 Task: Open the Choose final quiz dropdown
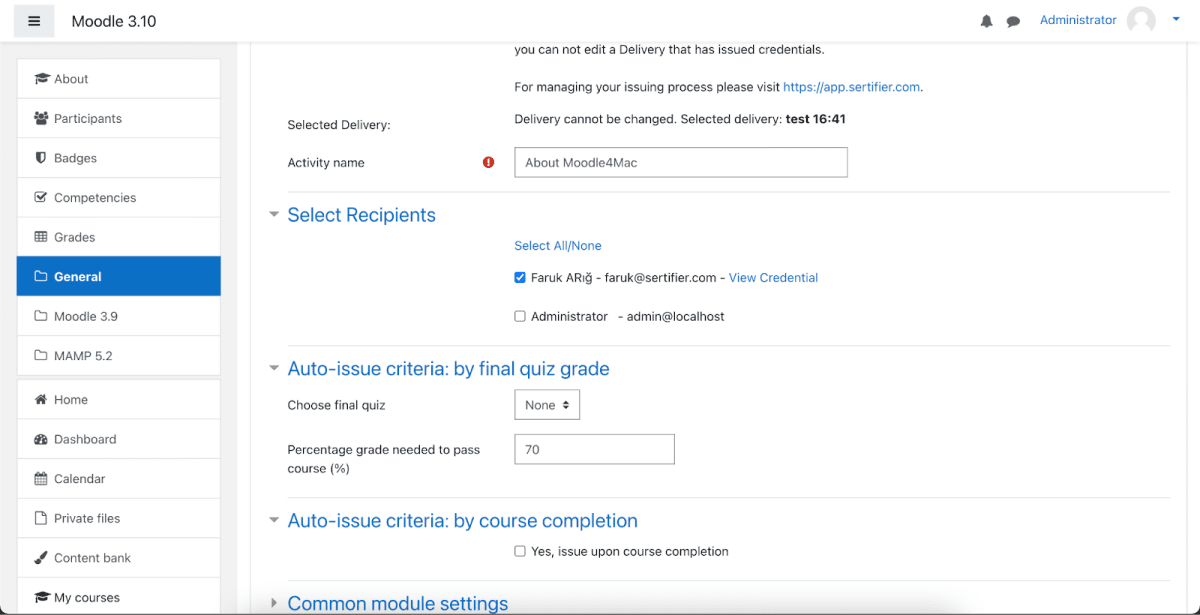(547, 405)
